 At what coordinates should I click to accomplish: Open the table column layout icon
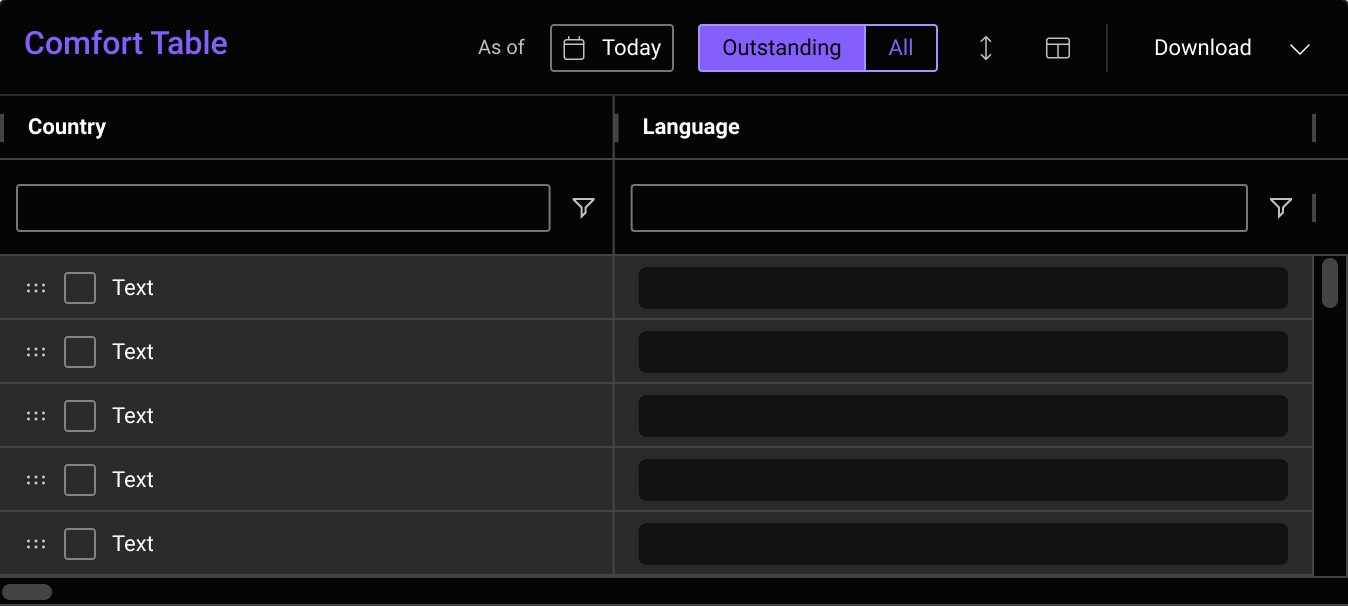pyautogui.click(x=1058, y=48)
